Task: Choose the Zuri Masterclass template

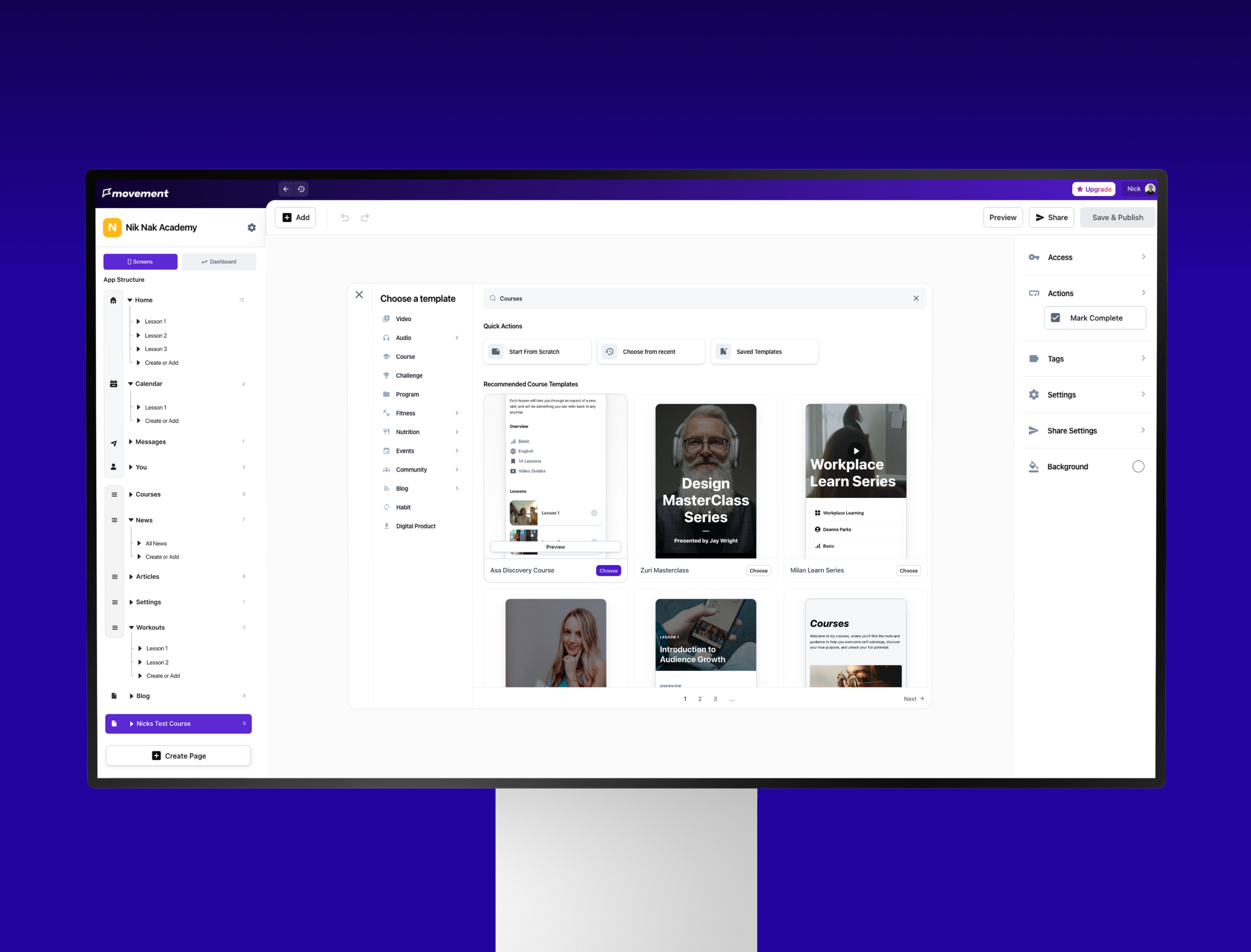Action: [x=758, y=570]
